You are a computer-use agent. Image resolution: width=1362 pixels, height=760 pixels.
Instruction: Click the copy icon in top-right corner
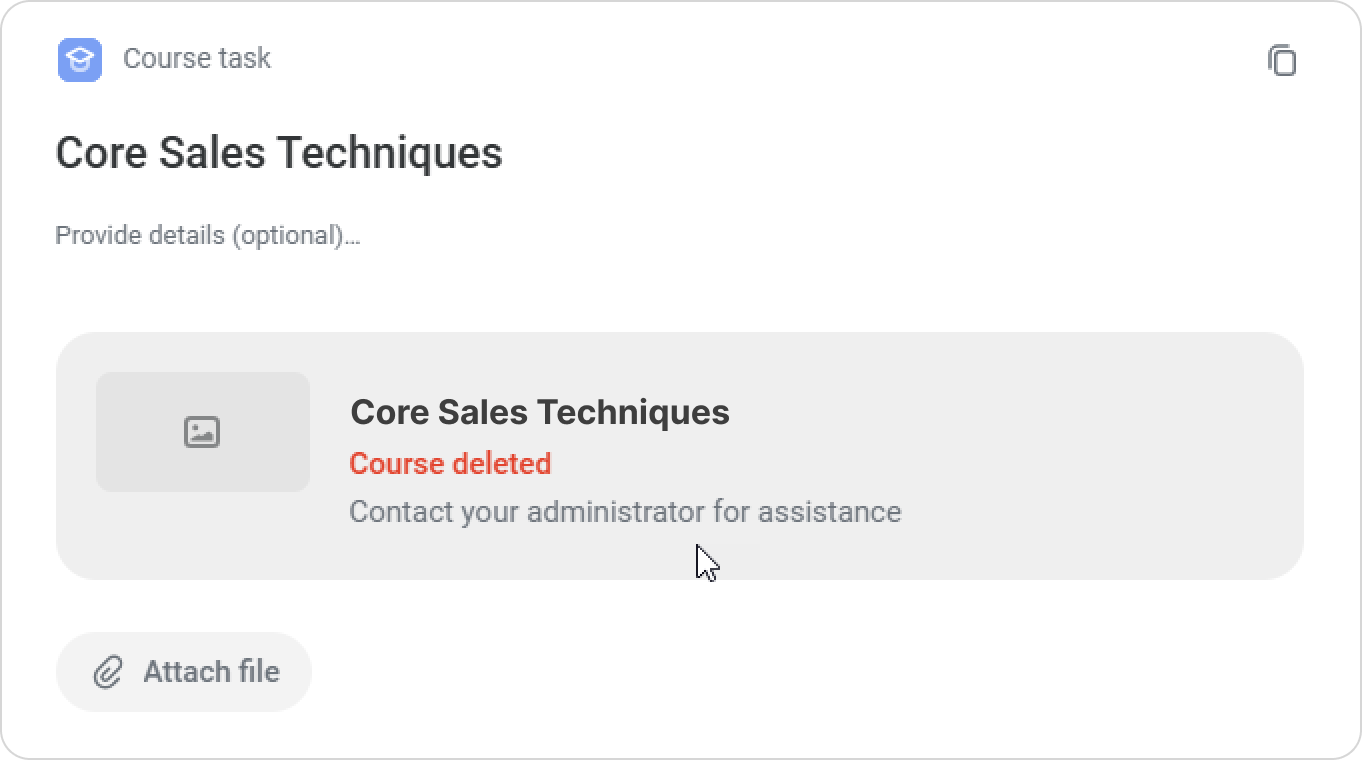tap(1282, 60)
